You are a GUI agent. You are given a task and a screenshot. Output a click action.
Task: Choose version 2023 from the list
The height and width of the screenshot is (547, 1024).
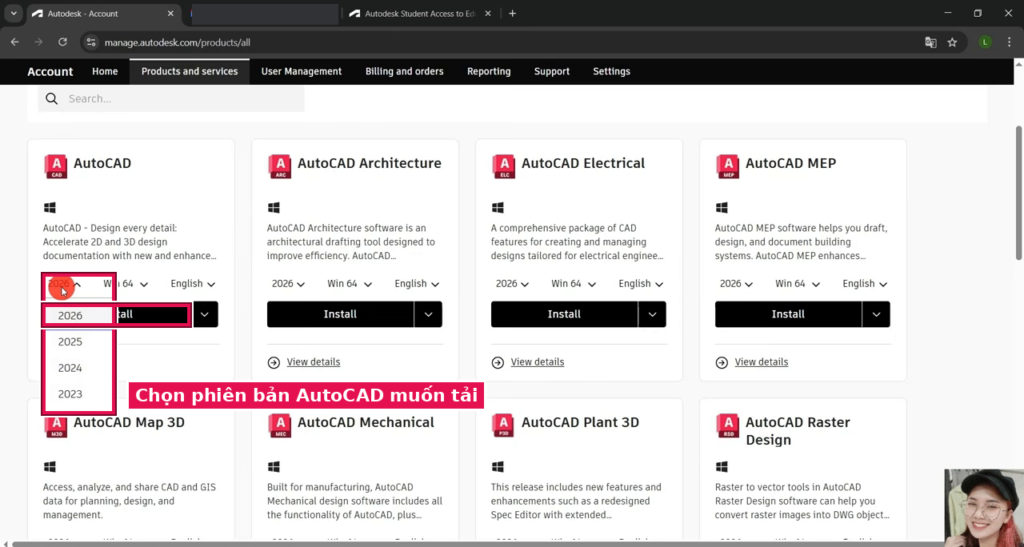pyautogui.click(x=78, y=394)
